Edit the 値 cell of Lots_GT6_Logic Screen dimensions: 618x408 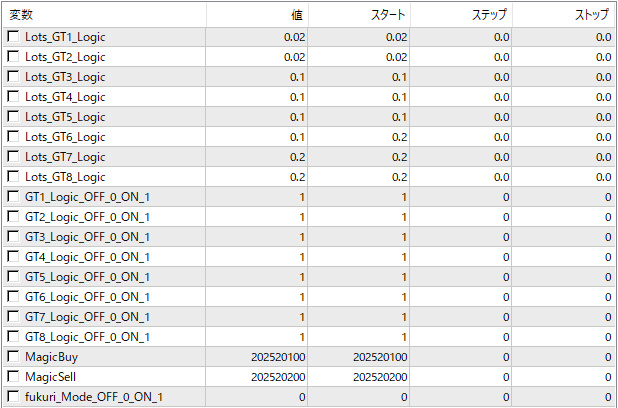257,137
